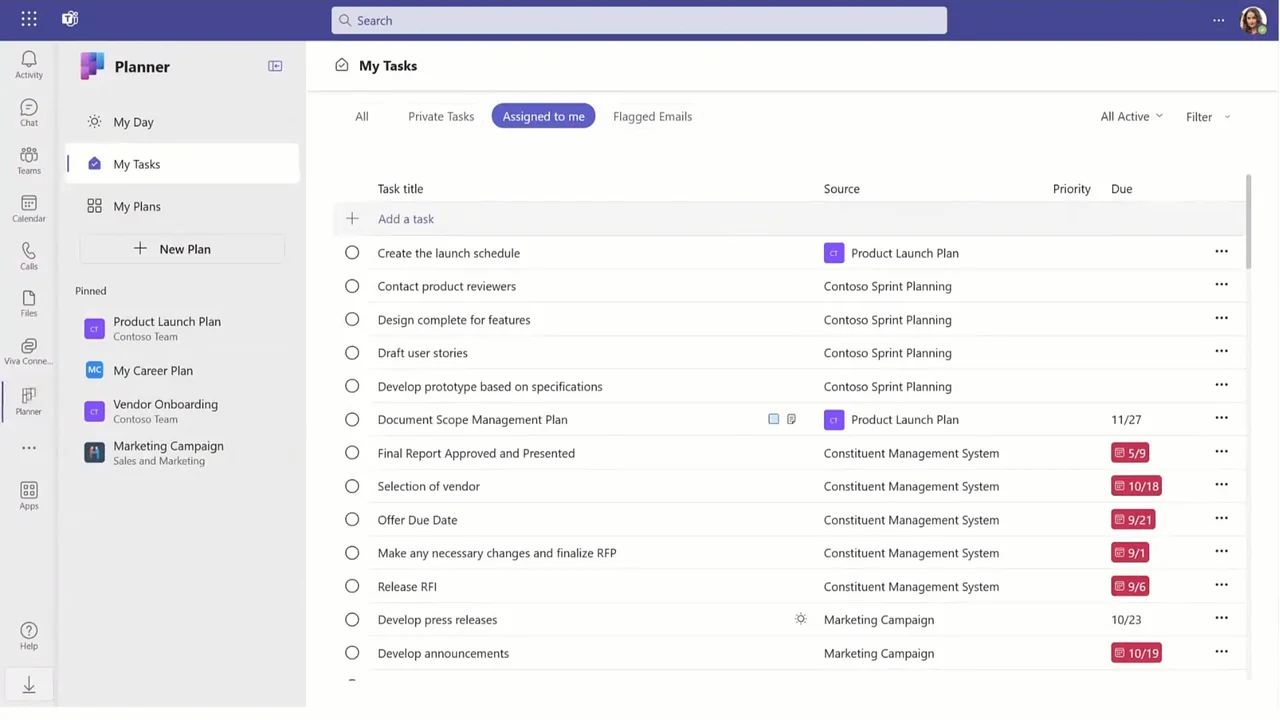Select My Tasks in Planner navigation
This screenshot has height=720, width=1280.
coord(183,164)
